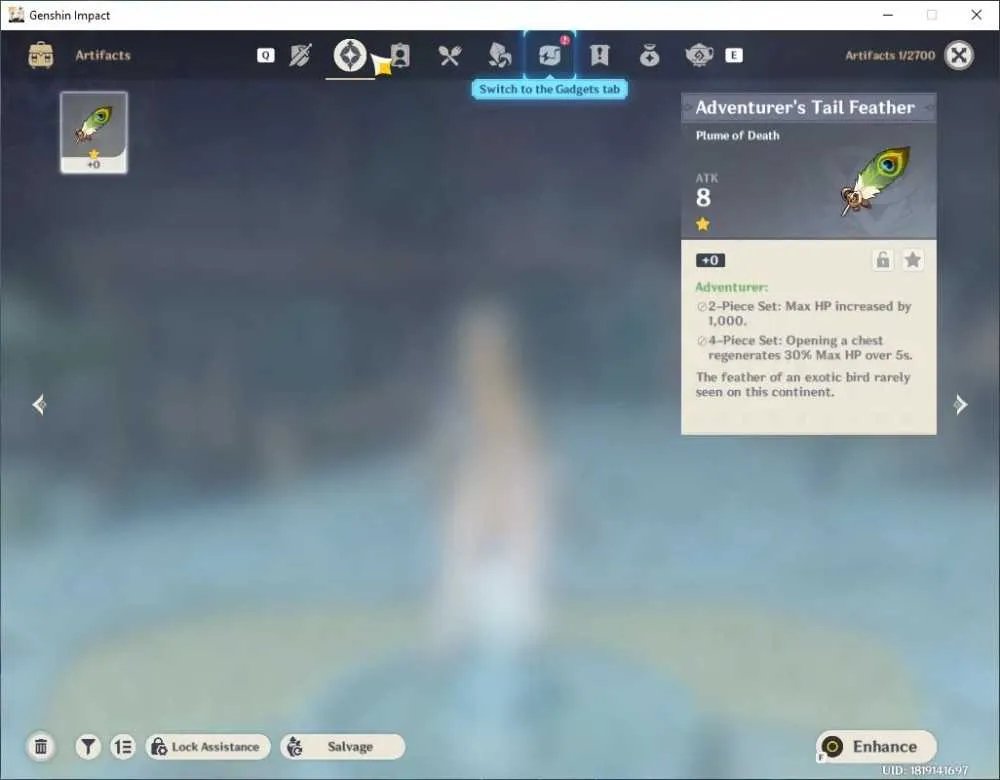Open the Quest items tab

pos(599,55)
